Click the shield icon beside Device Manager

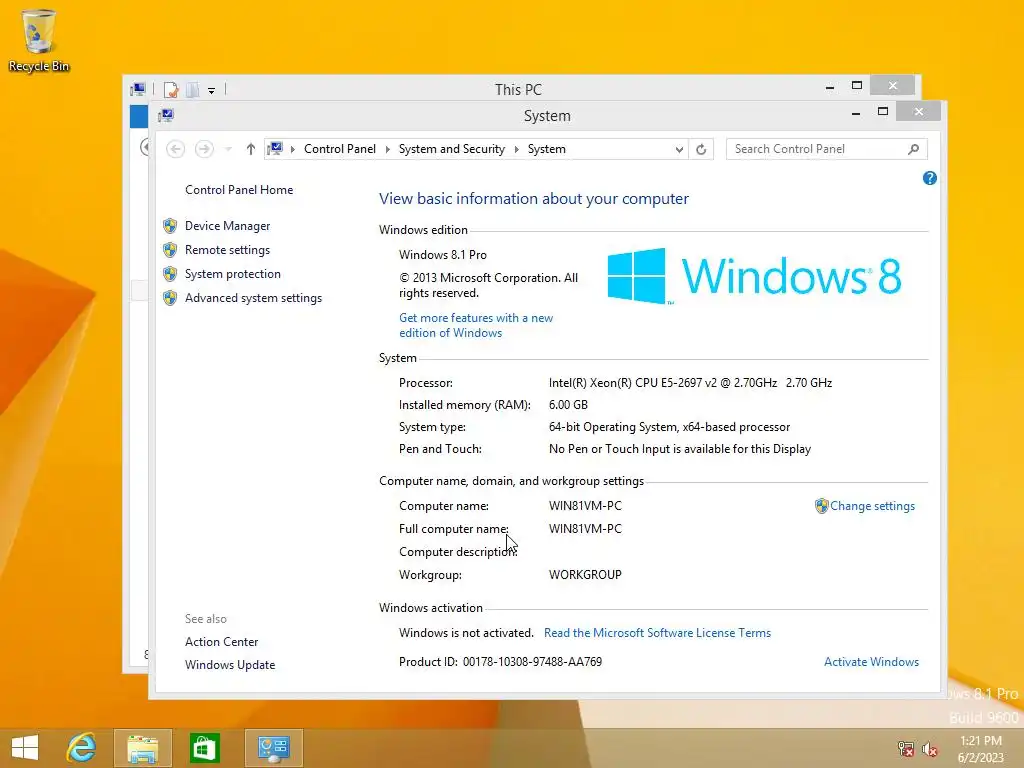point(170,226)
